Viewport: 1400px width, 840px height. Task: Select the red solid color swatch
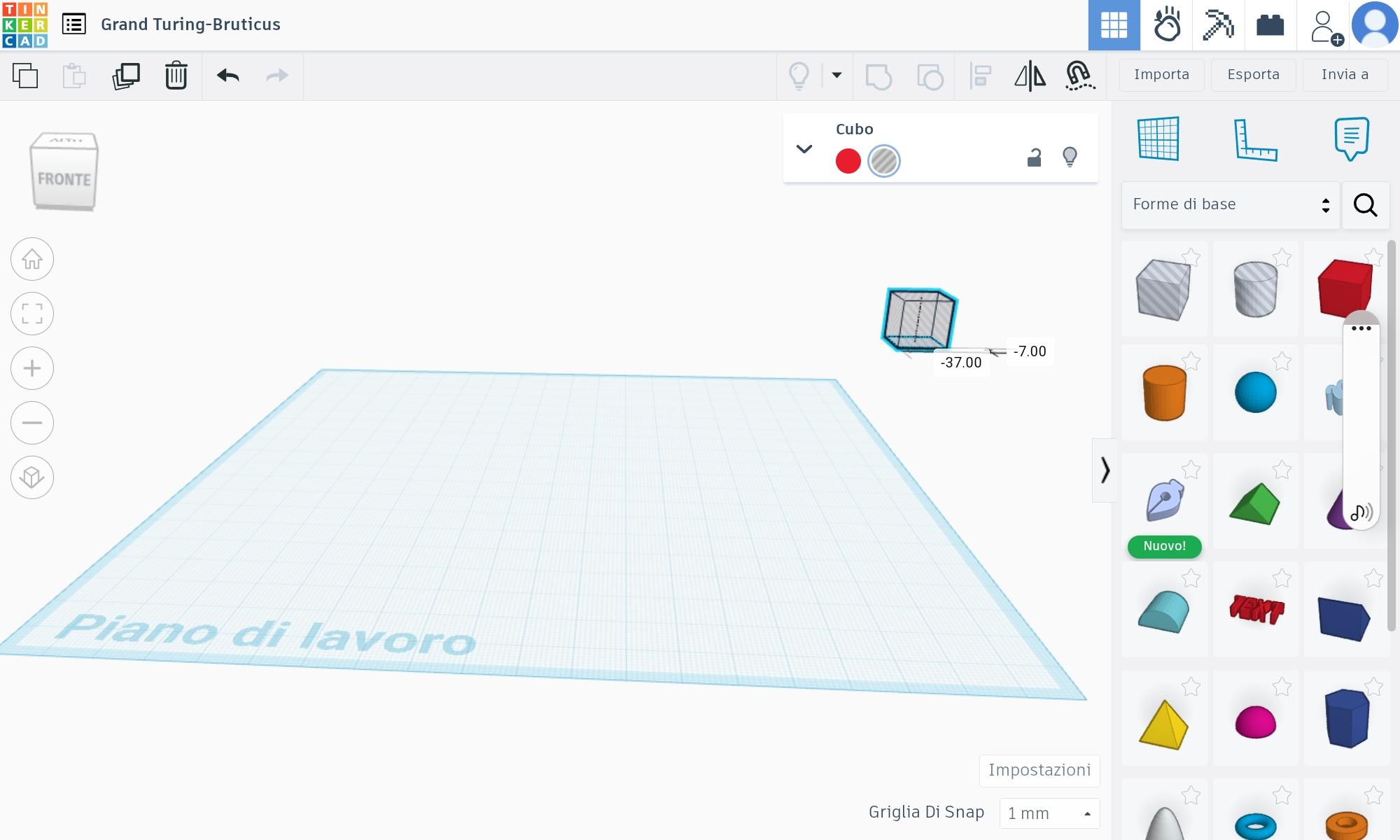pos(847,160)
